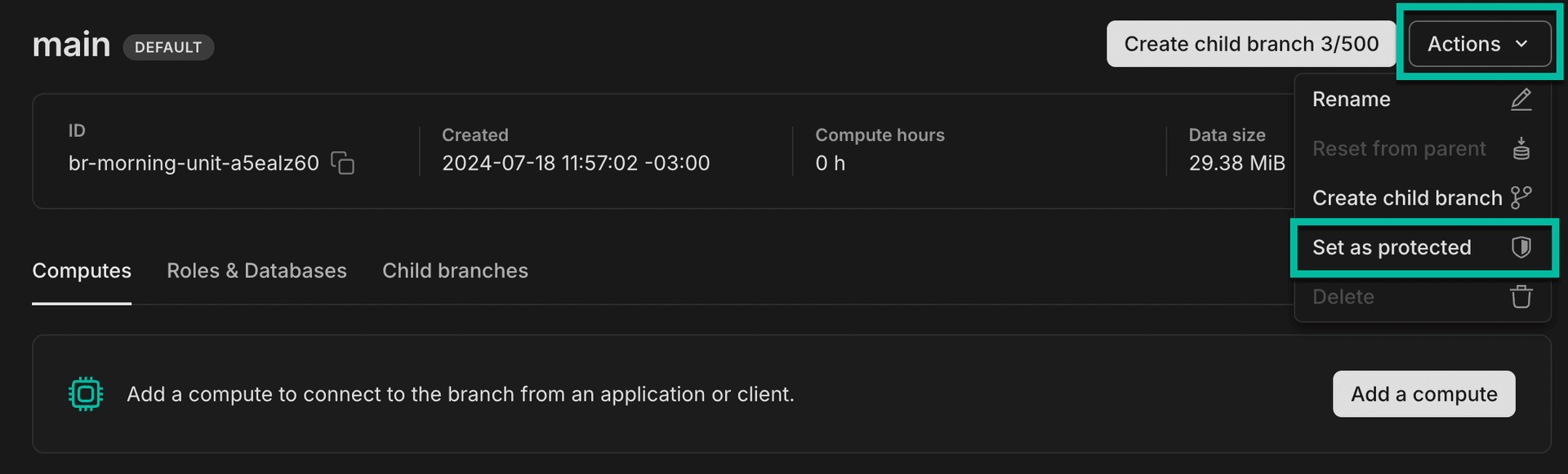Select the Computes tab
The height and width of the screenshot is (474, 1568).
[x=82, y=271]
